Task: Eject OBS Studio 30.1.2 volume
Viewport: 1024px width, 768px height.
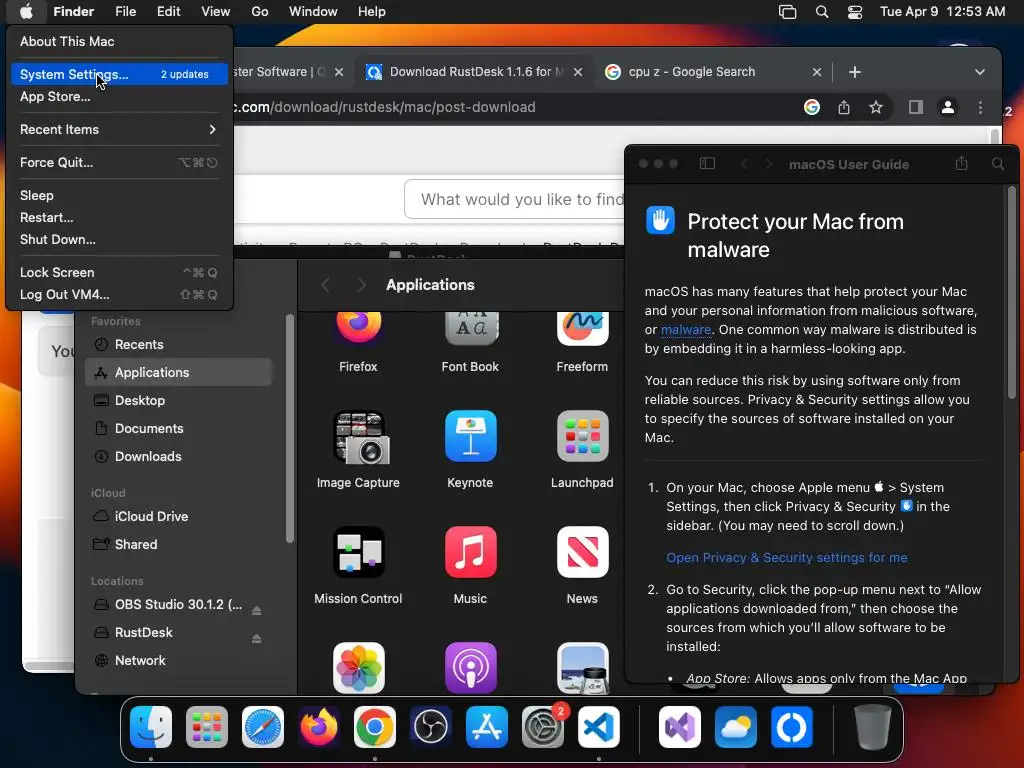Action: 257,610
